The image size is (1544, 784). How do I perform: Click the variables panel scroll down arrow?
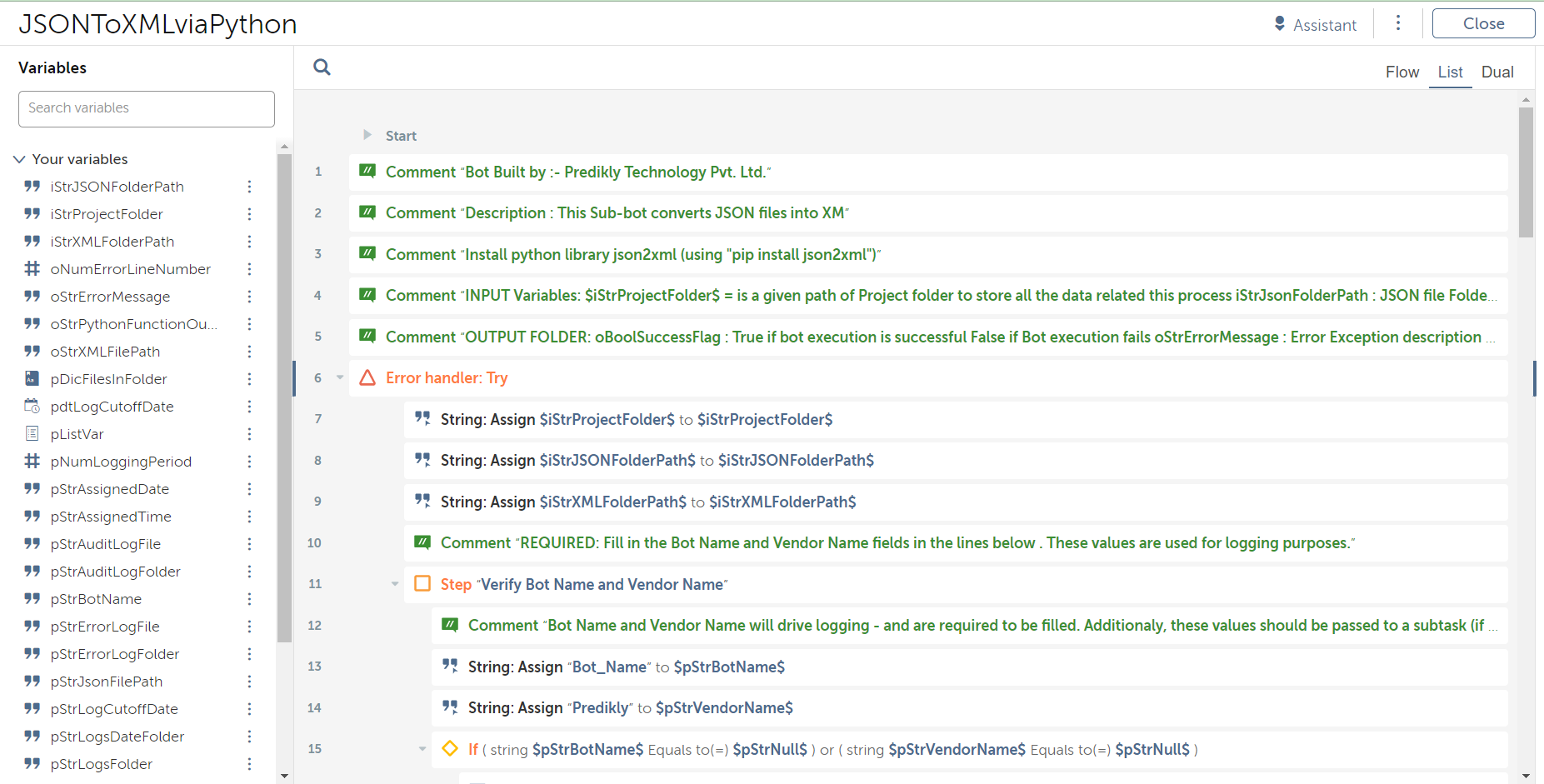[284, 776]
